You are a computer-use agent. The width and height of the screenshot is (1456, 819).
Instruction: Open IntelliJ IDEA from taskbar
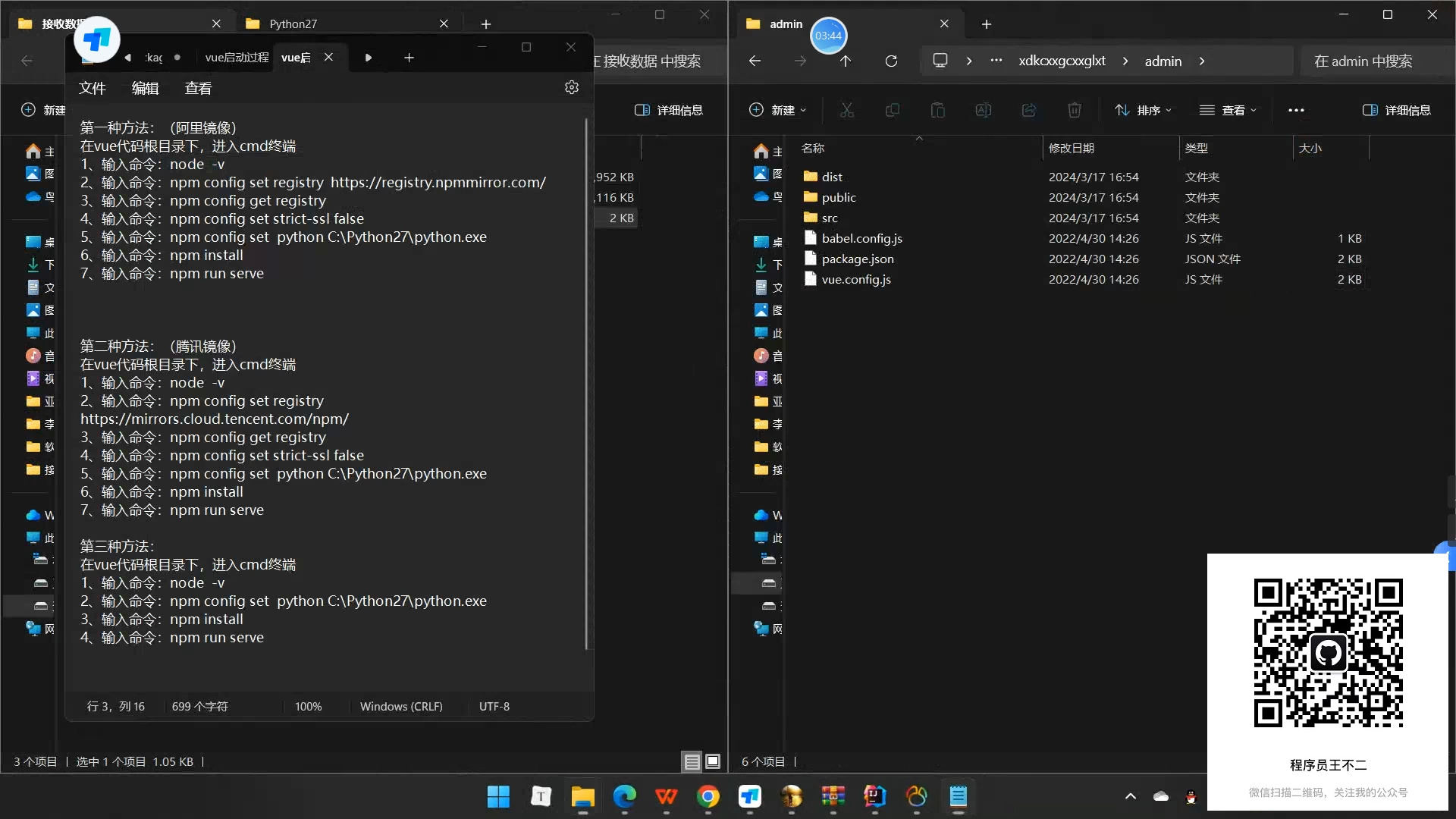(x=874, y=796)
